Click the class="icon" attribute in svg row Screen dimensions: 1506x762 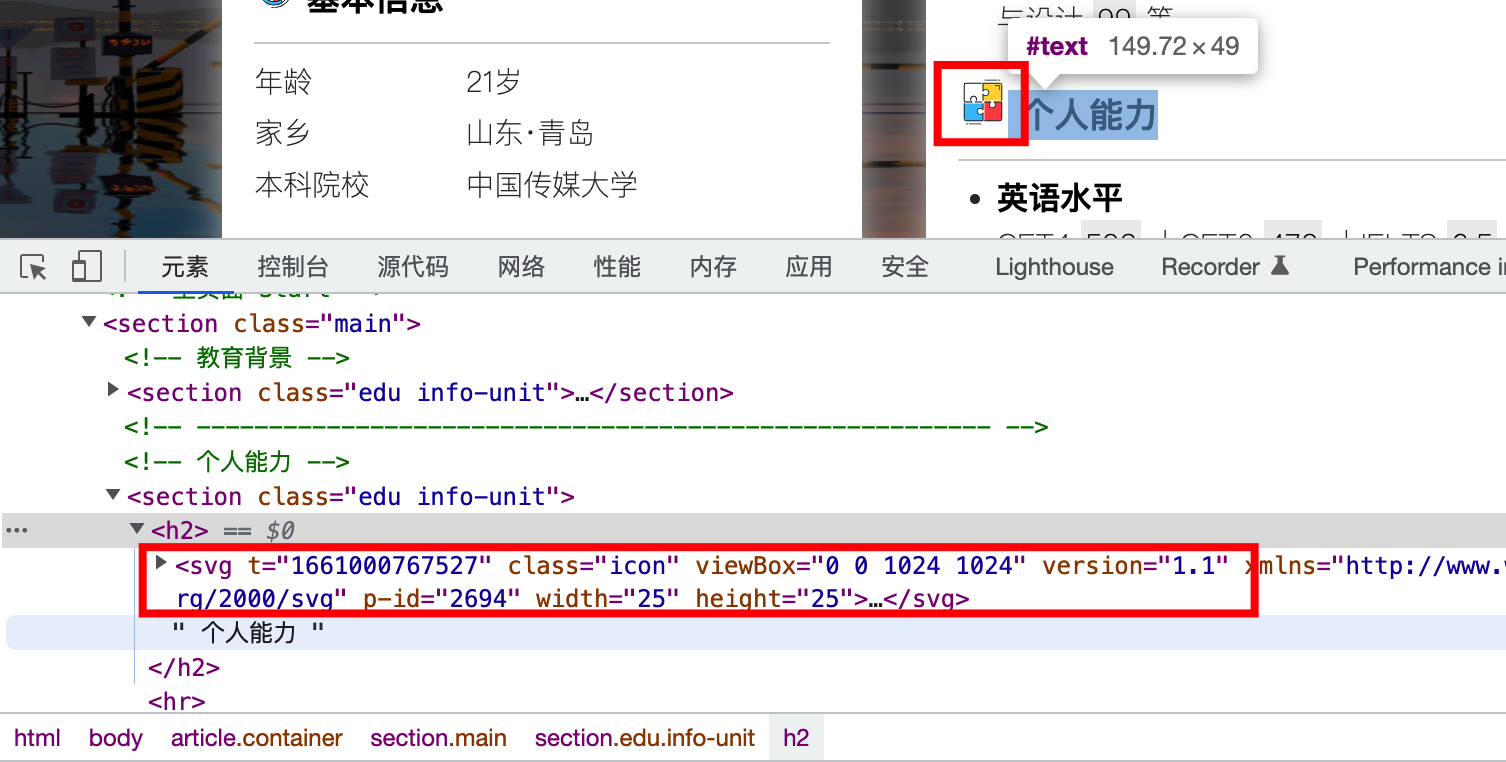[x=594, y=566]
